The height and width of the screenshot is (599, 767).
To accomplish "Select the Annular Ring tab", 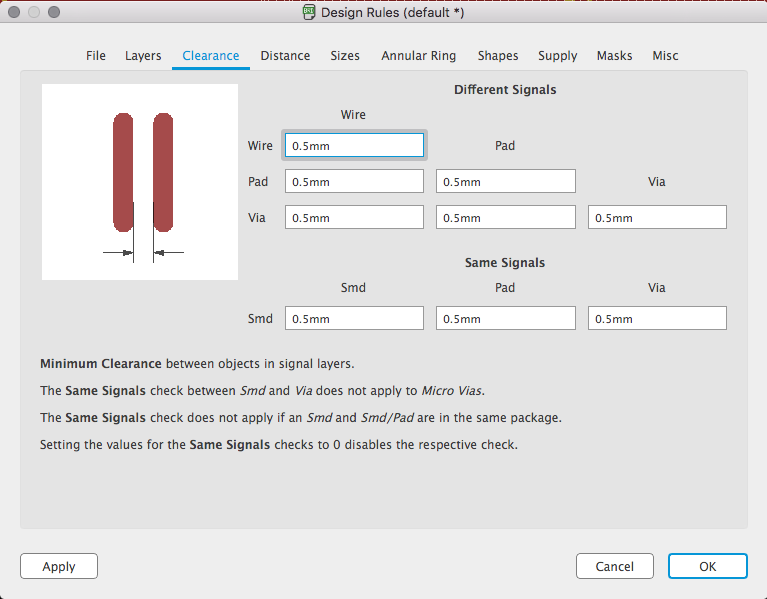I will click(x=419, y=56).
